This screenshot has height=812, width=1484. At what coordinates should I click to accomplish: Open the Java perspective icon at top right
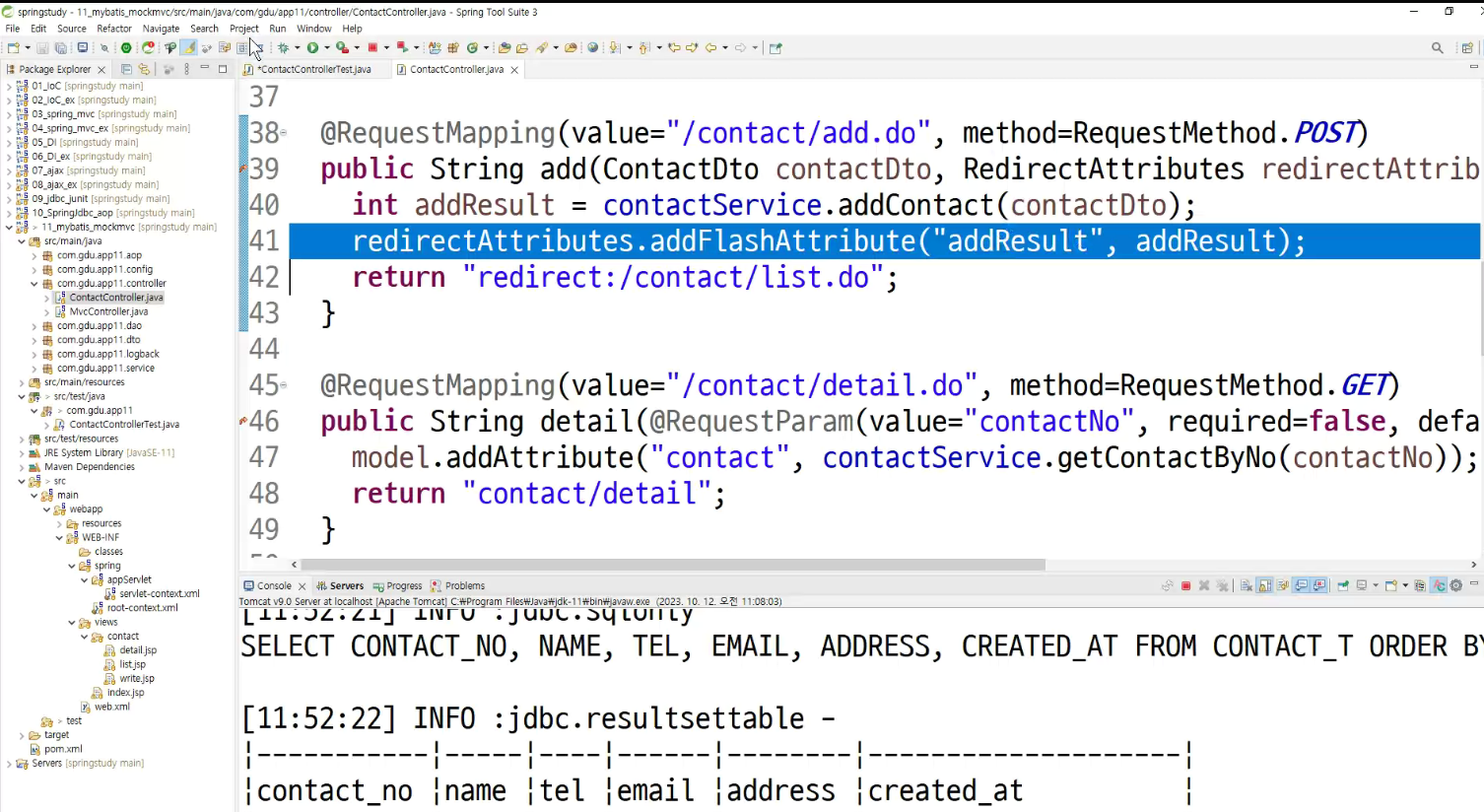click(1467, 47)
